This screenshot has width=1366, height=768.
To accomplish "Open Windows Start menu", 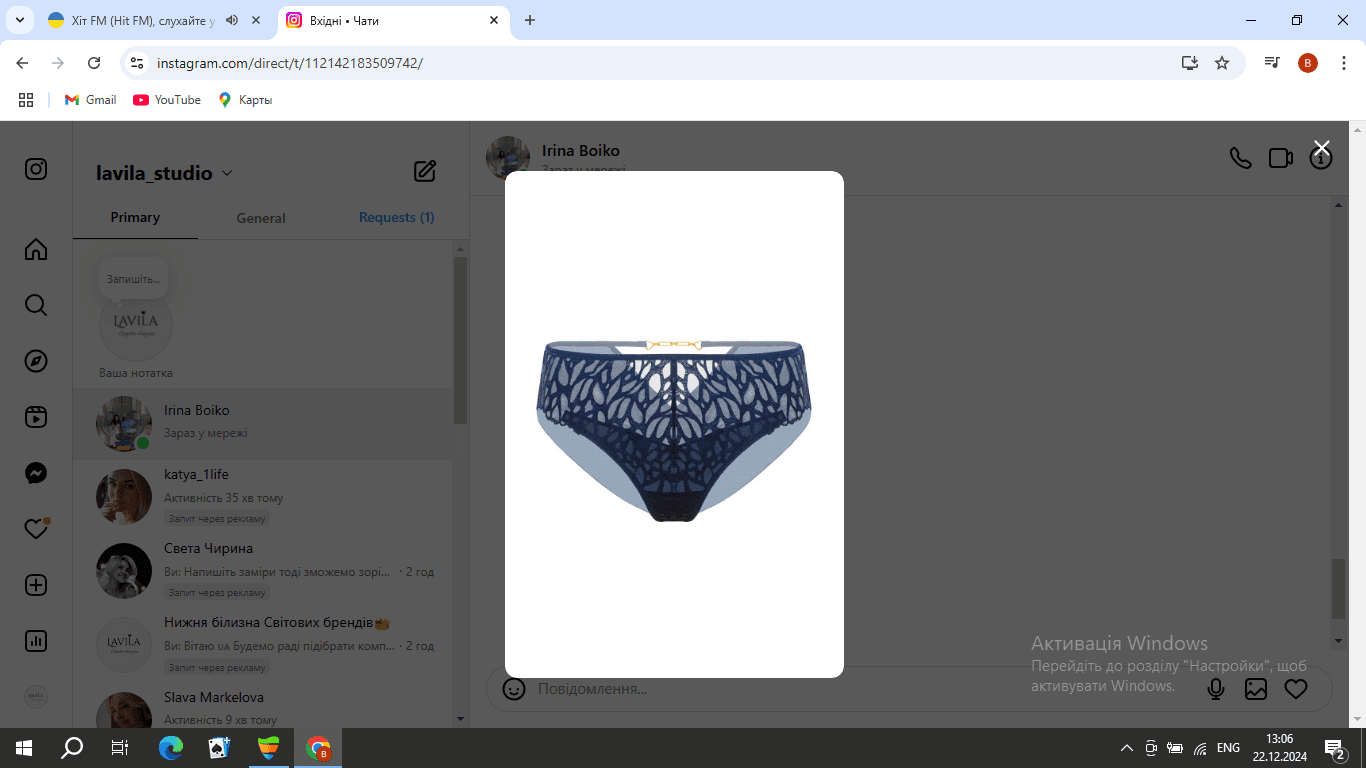I will (x=24, y=748).
